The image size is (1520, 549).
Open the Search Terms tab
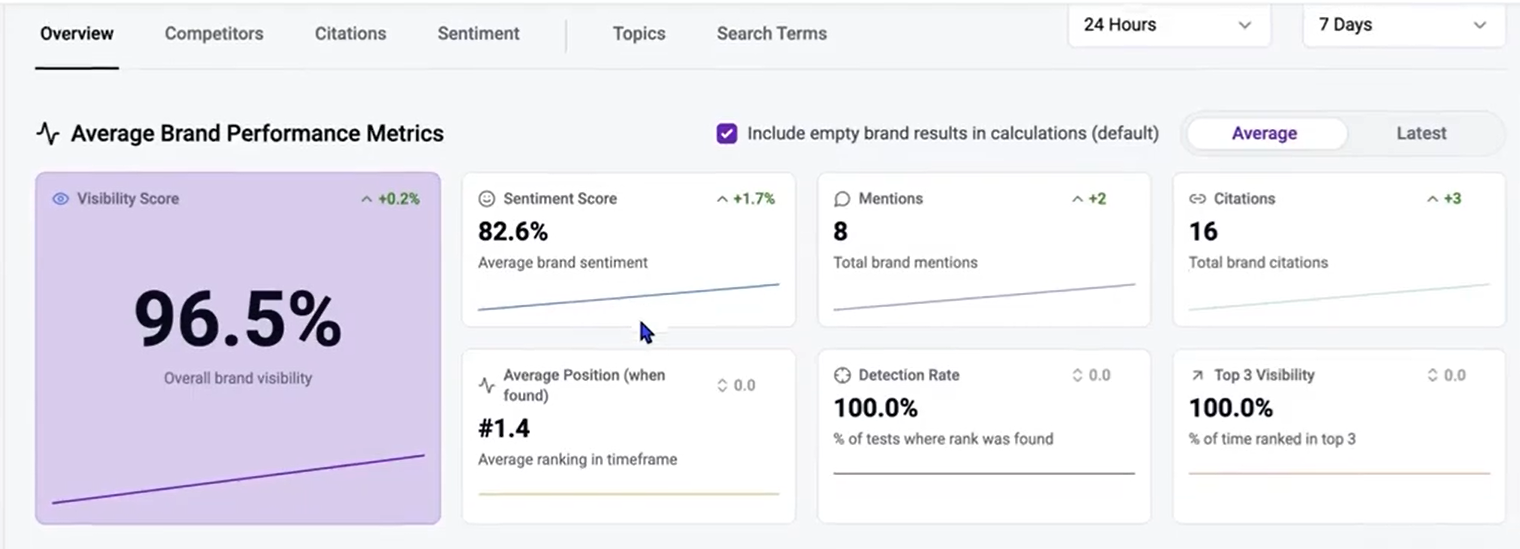(x=771, y=34)
